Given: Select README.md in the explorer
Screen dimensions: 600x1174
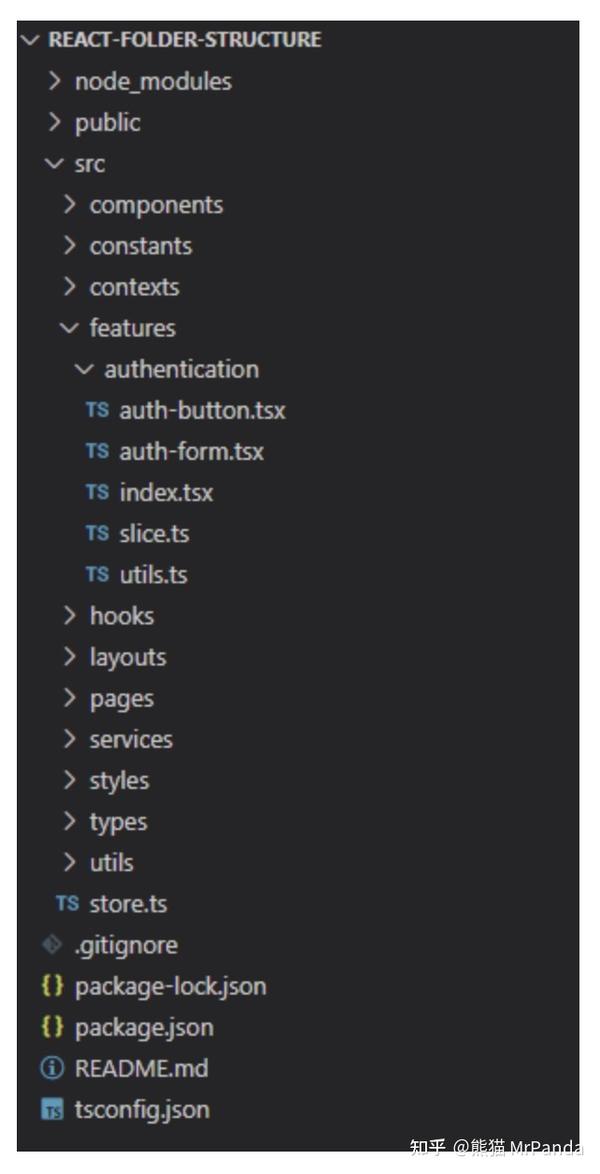Looking at the screenshot, I should click(x=143, y=1068).
